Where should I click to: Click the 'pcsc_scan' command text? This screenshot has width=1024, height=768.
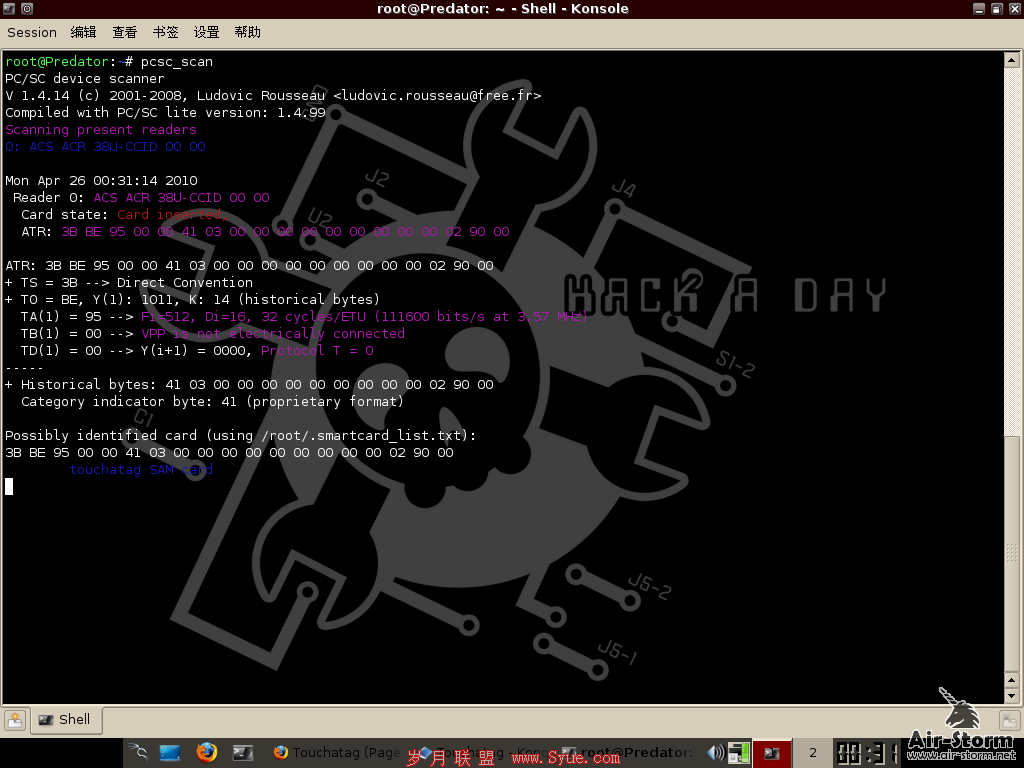176,61
